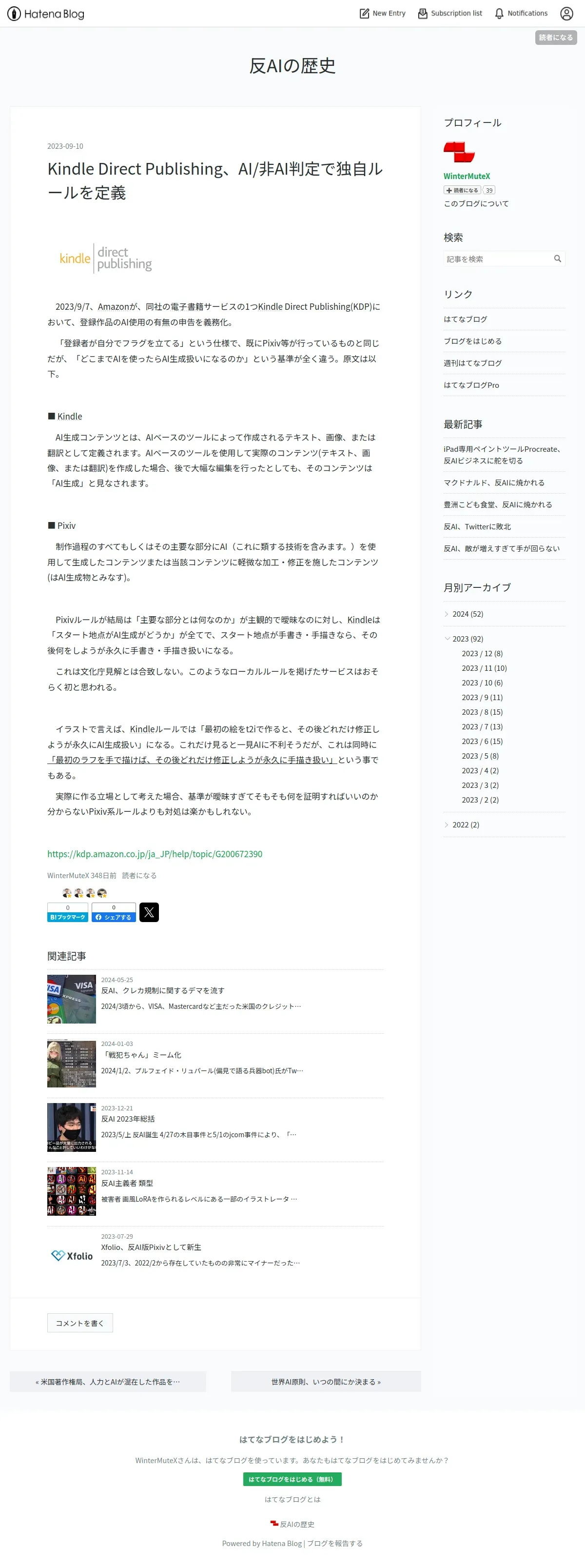The width and height of the screenshot is (585, 1568).
Task: Open 反AI、敵が増えすぎて手が回らない post
Action: point(501,548)
